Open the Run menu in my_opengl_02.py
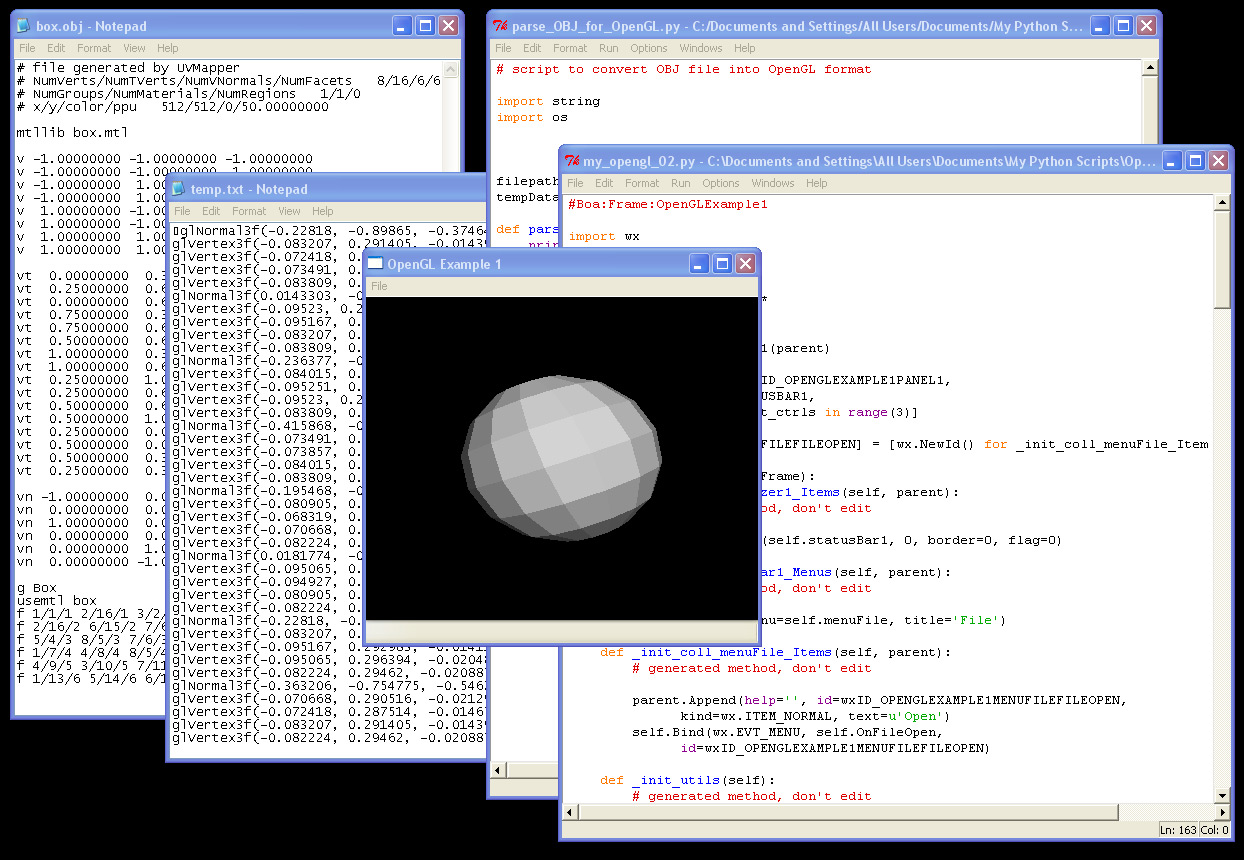This screenshot has height=860, width=1244. [x=680, y=183]
